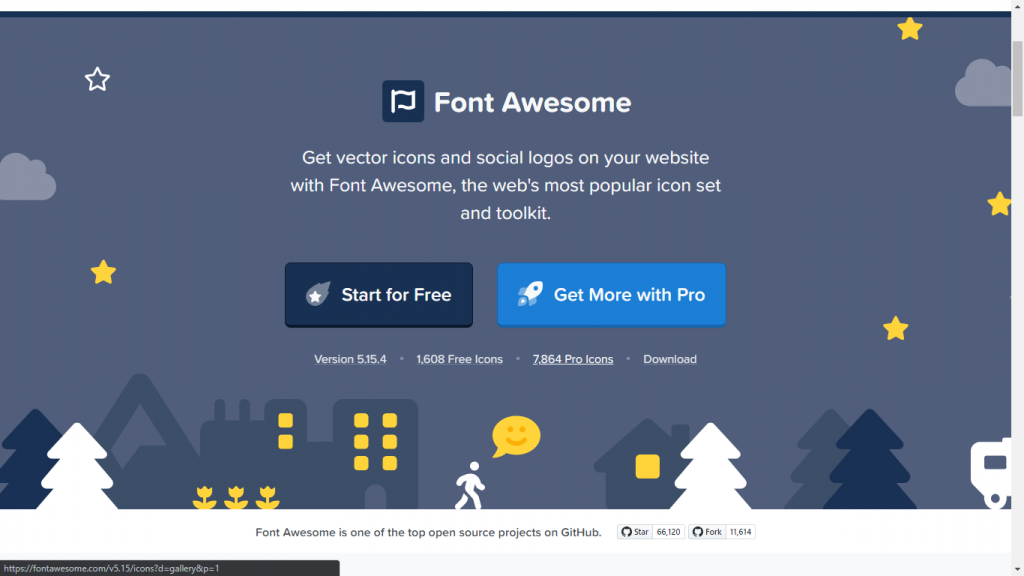1024x576 pixels.
Task: Click the yellow tulip flowers icon
Action: (x=236, y=497)
